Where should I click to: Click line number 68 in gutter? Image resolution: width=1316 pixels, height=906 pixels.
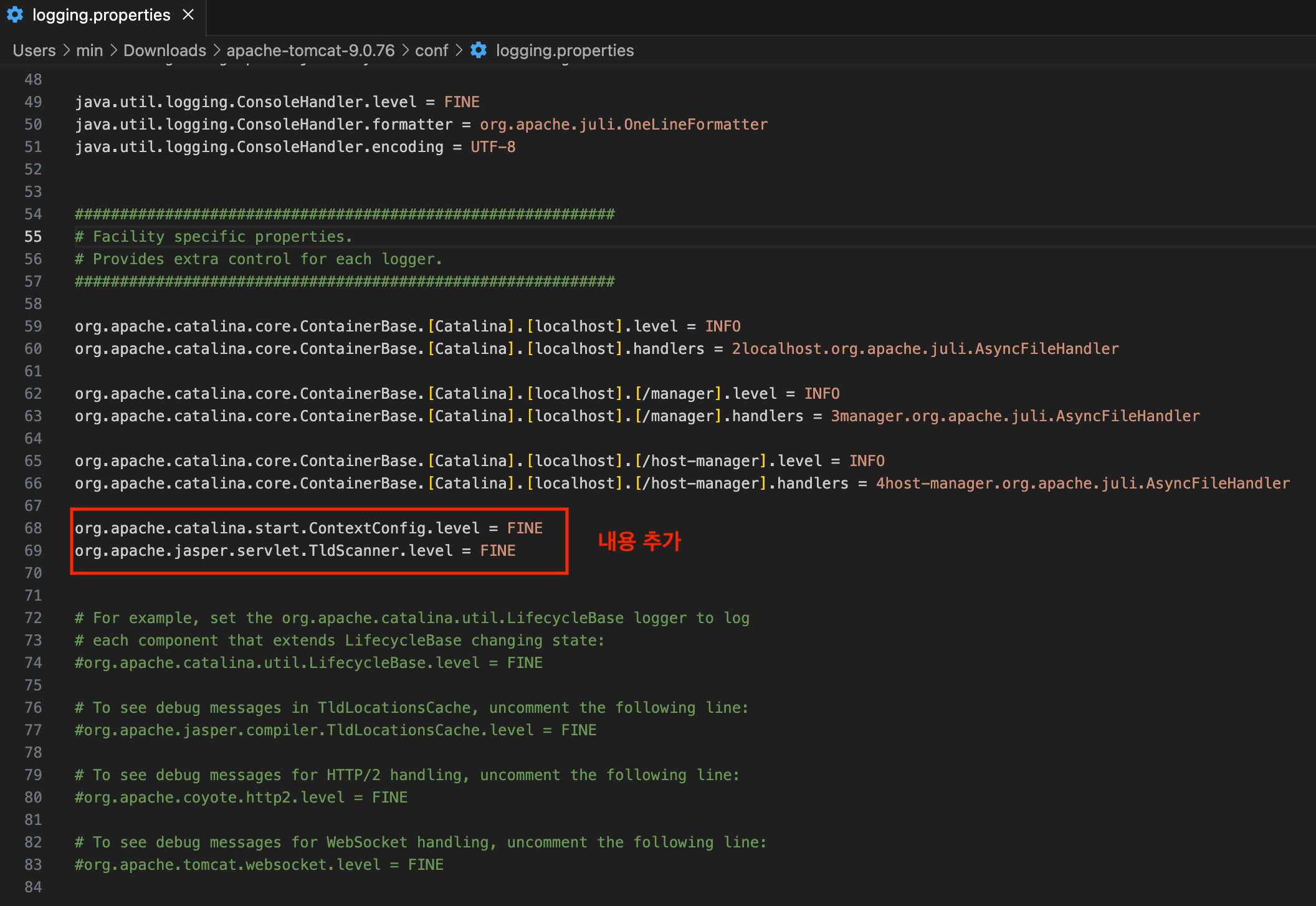[33, 528]
